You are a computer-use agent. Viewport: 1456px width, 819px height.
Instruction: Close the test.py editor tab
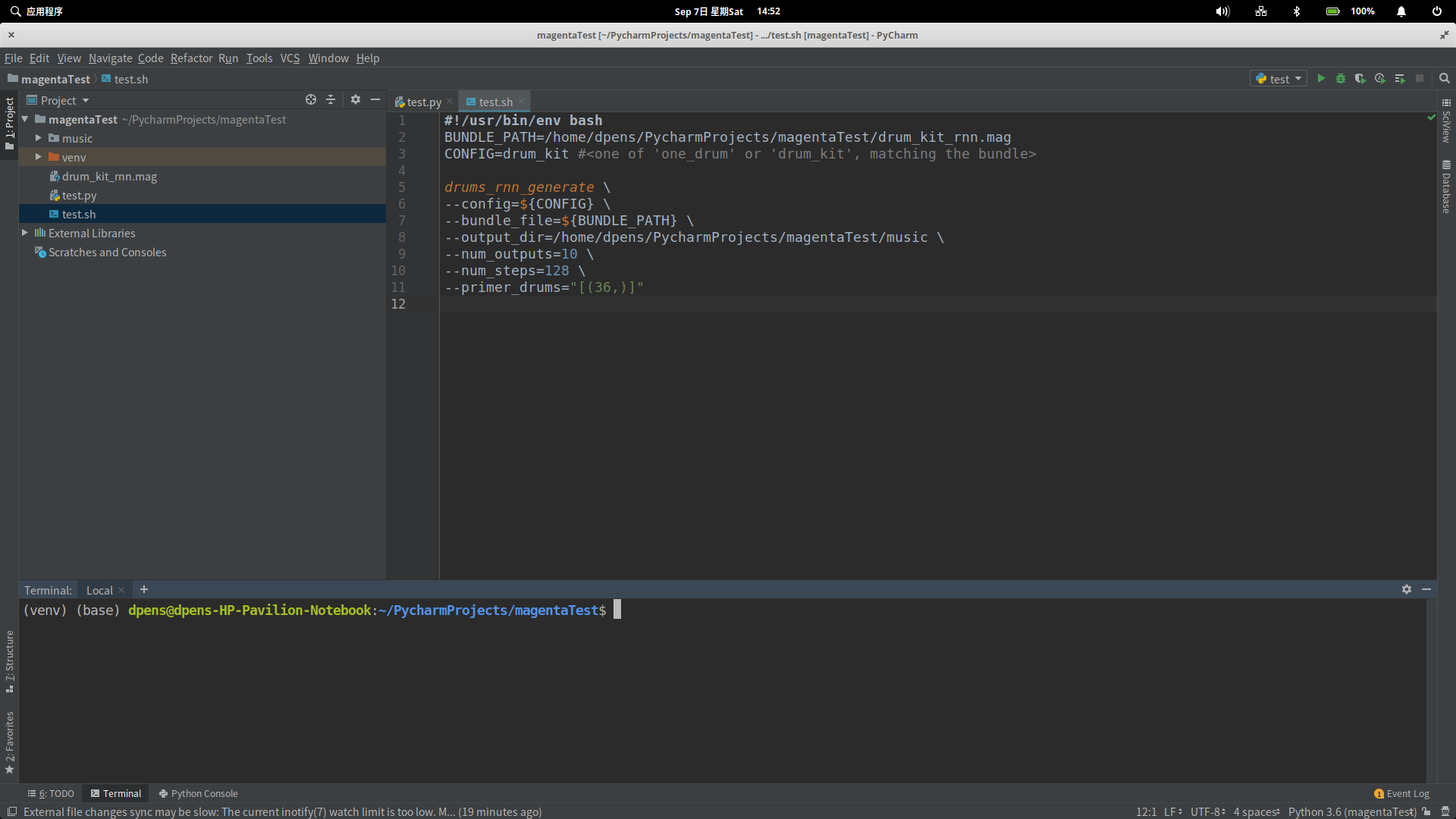click(450, 102)
